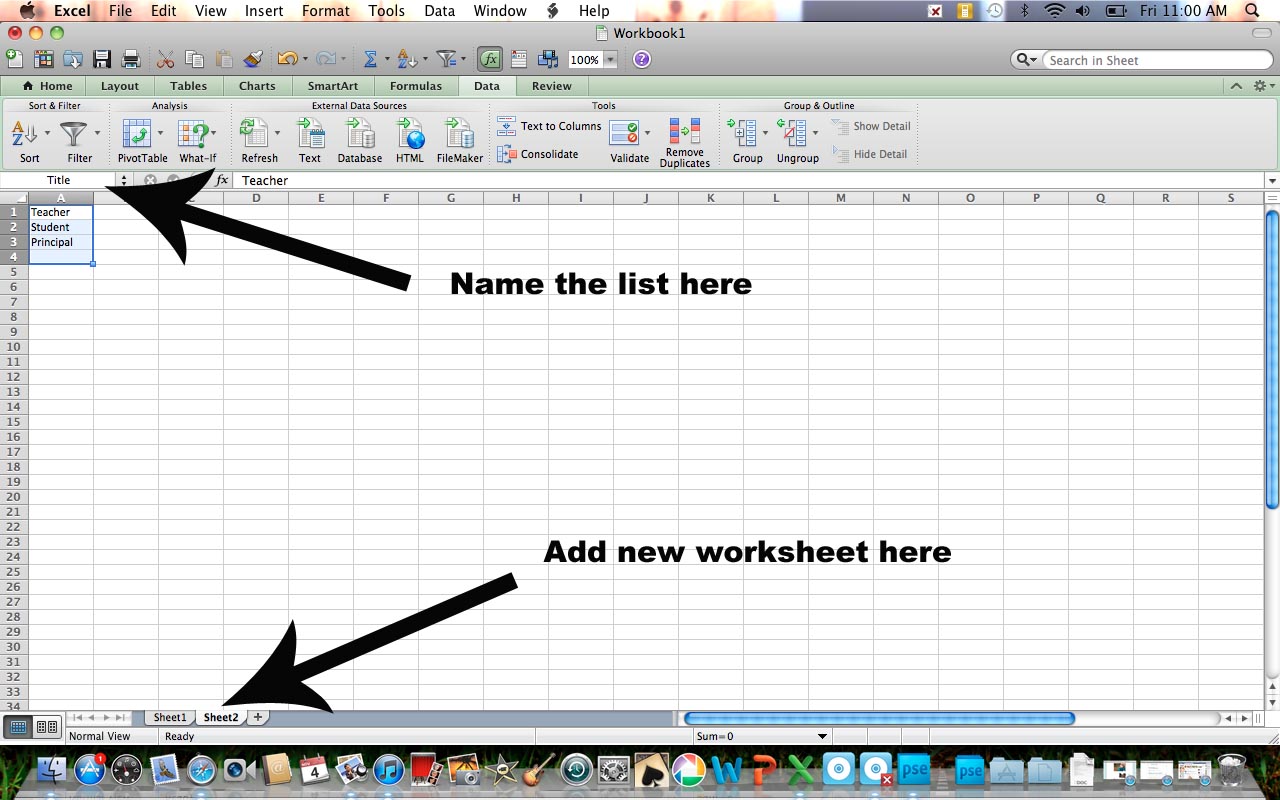Switch to Normal View button
Viewport: 1280px width, 800px height.
click(x=19, y=727)
